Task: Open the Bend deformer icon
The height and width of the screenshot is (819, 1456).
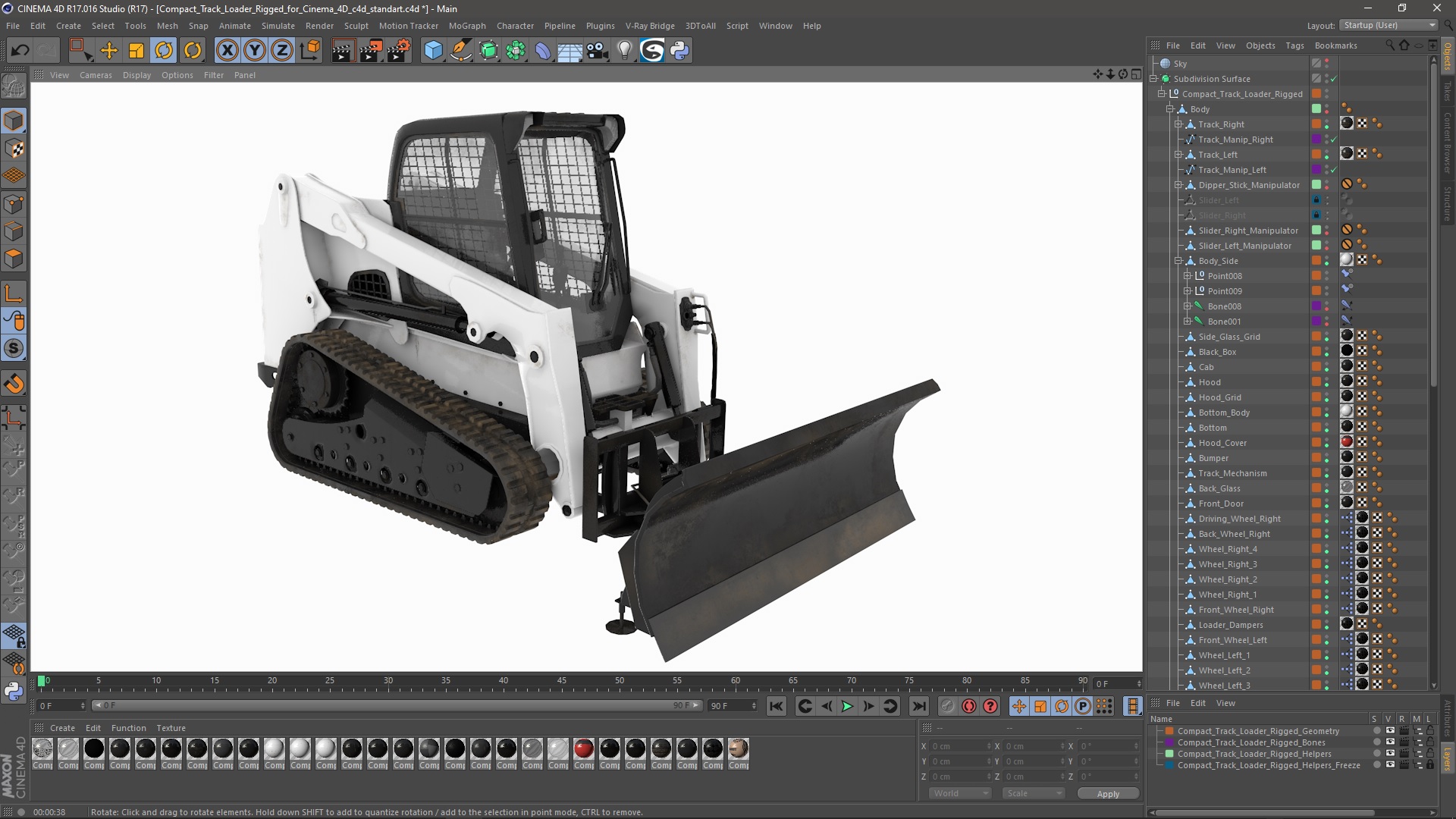Action: [x=543, y=51]
